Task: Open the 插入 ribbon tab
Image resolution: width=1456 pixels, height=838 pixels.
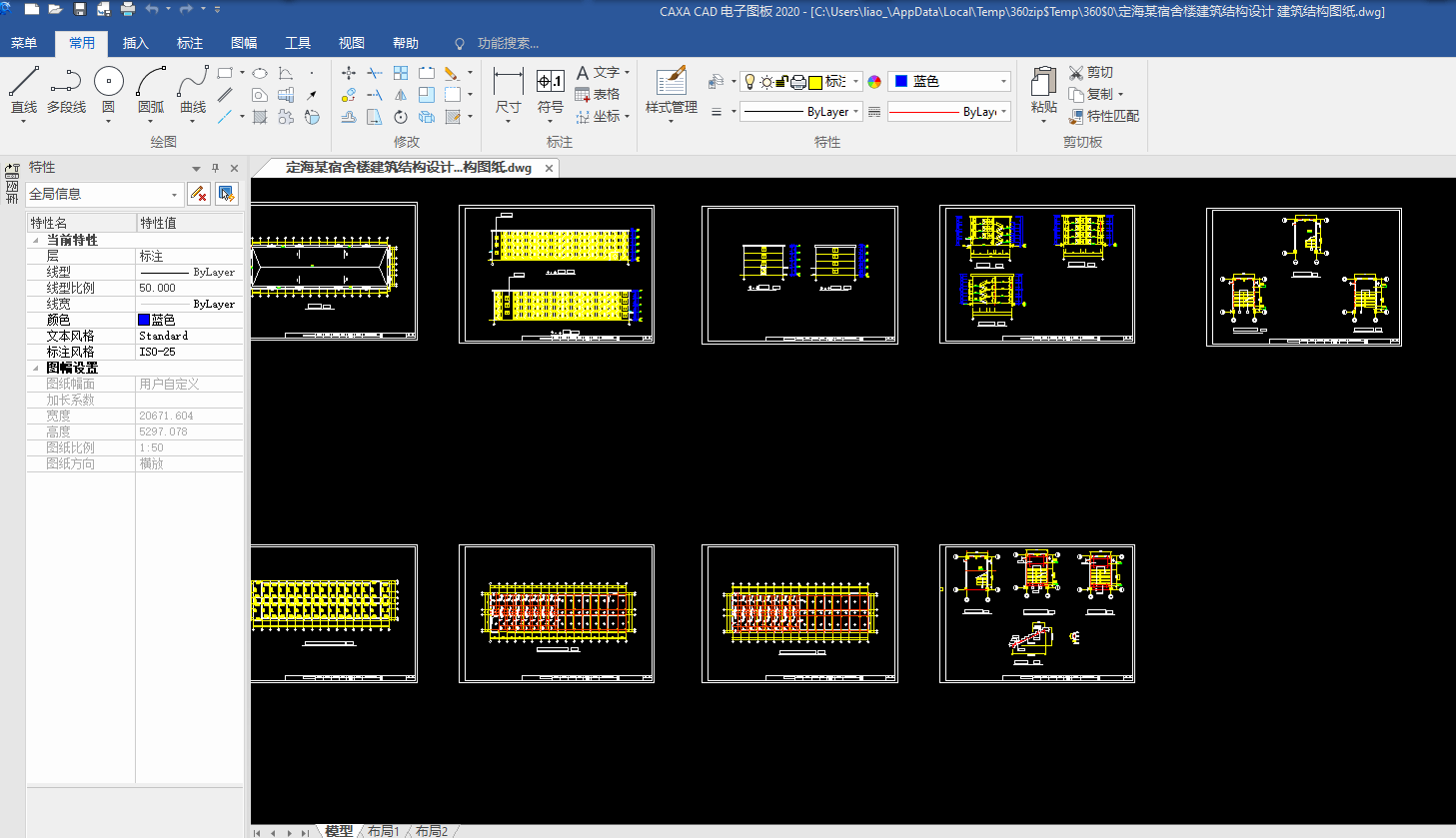Action: tap(136, 43)
